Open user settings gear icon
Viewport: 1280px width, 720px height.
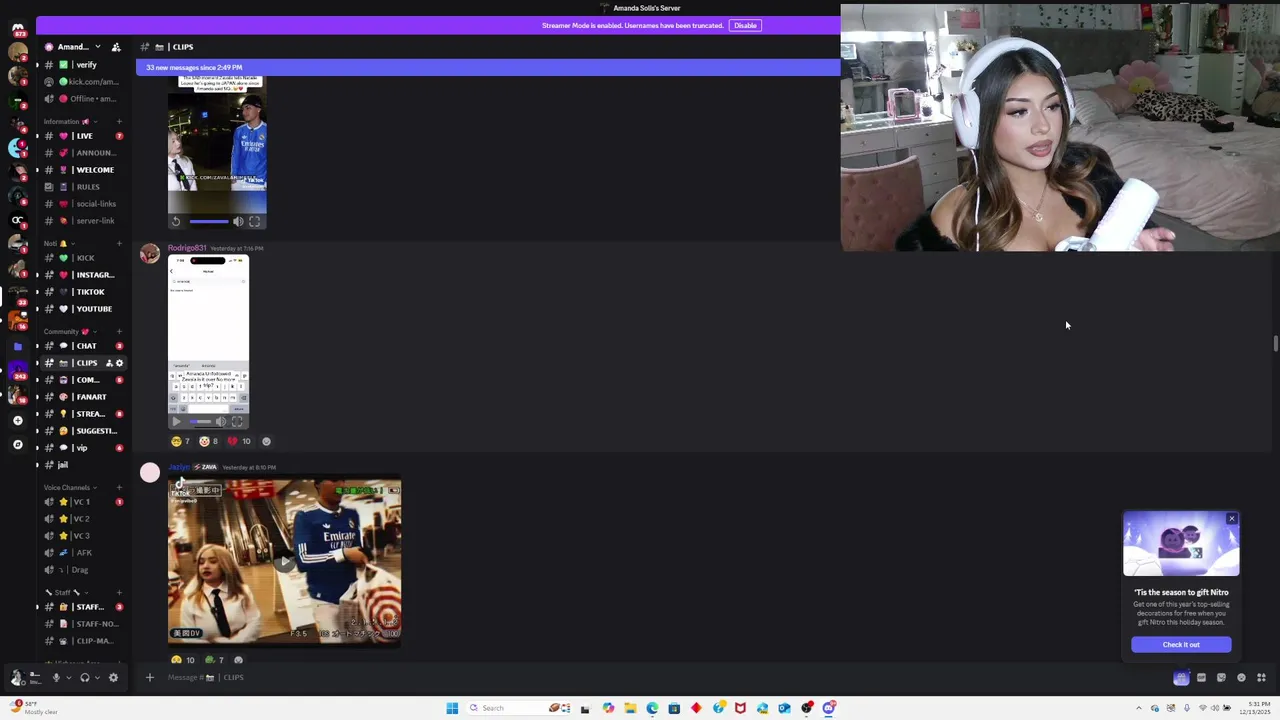pos(113,677)
